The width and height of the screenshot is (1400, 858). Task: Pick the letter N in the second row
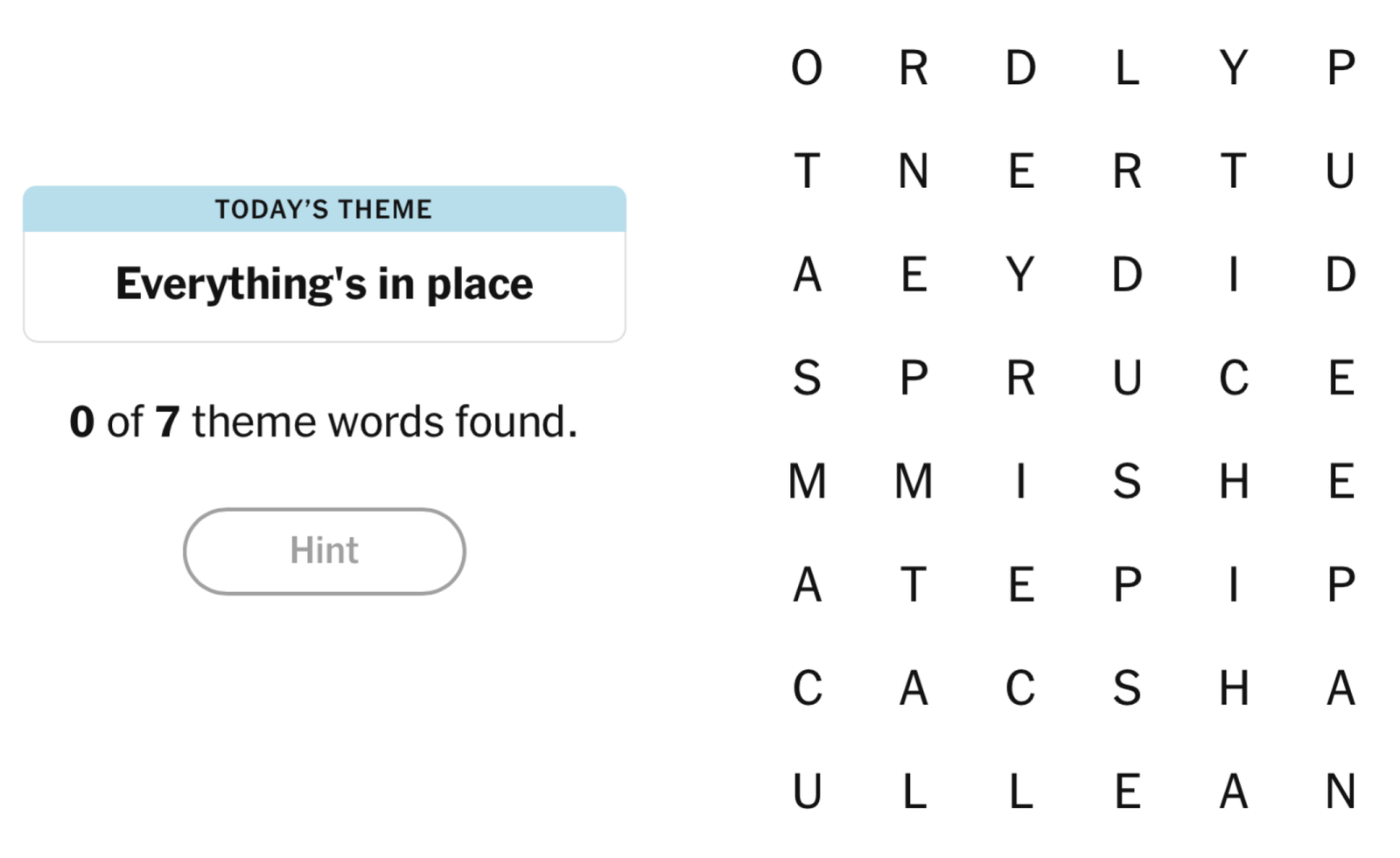click(913, 171)
